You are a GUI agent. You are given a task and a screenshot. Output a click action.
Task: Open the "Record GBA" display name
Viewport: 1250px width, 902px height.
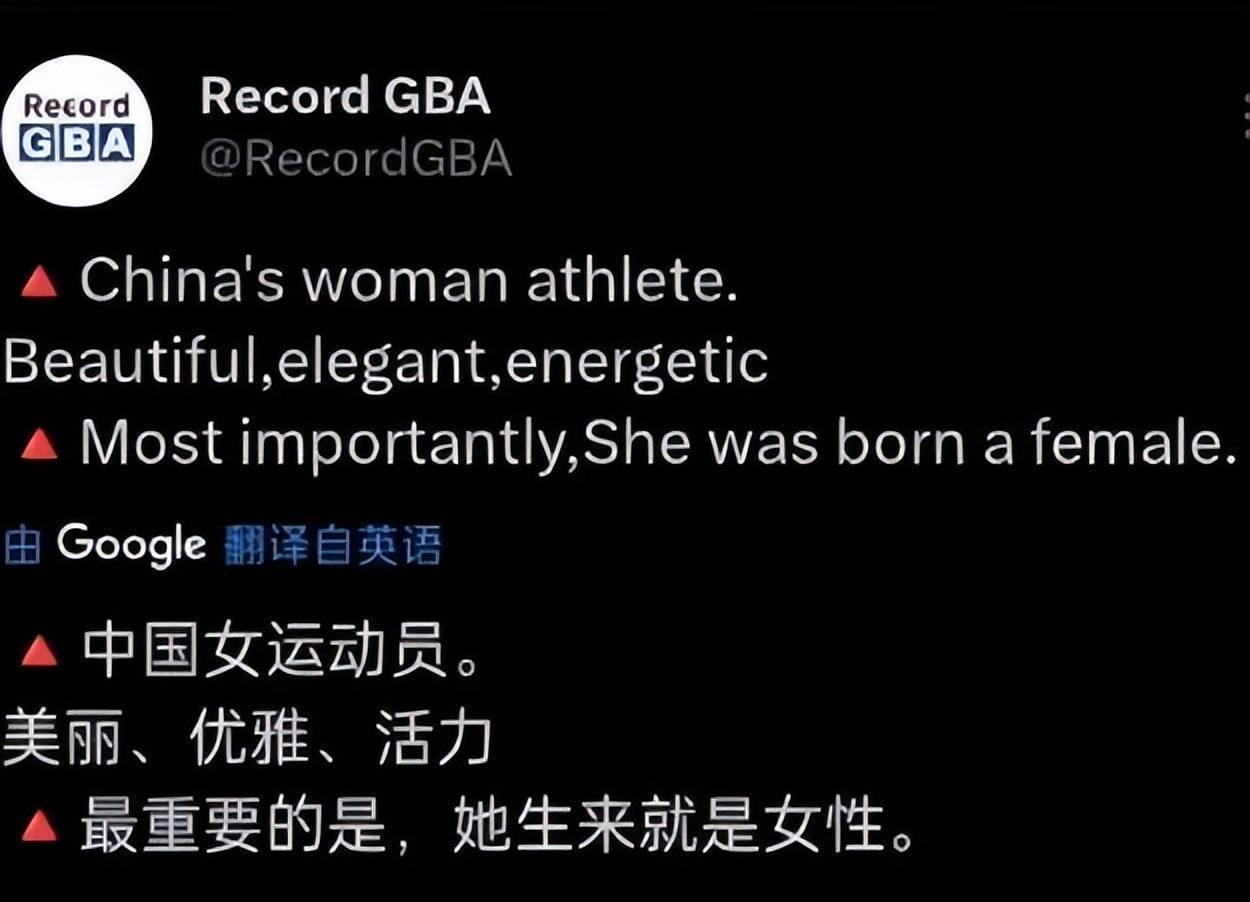pyautogui.click(x=345, y=97)
